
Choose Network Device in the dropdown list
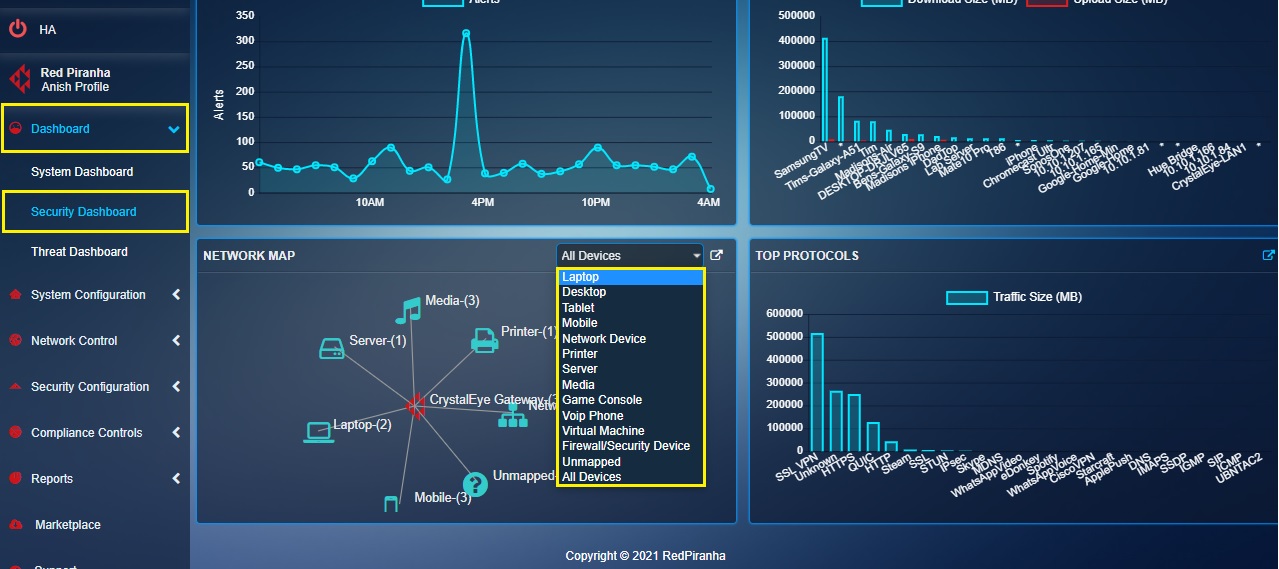pos(631,339)
